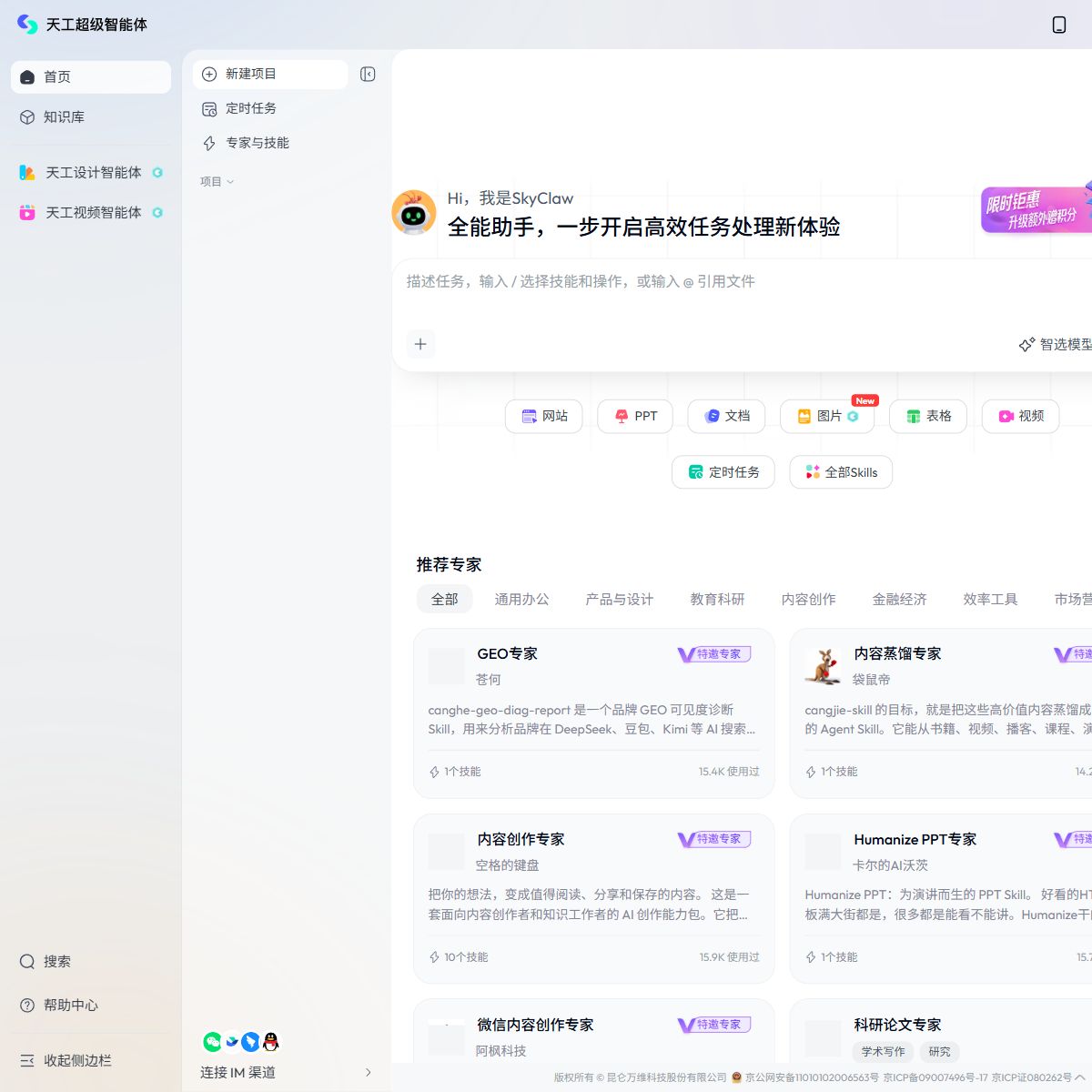This screenshot has height=1092, width=1092.
Task: Open 内容蒸馏专家 card title
Action: [897, 654]
